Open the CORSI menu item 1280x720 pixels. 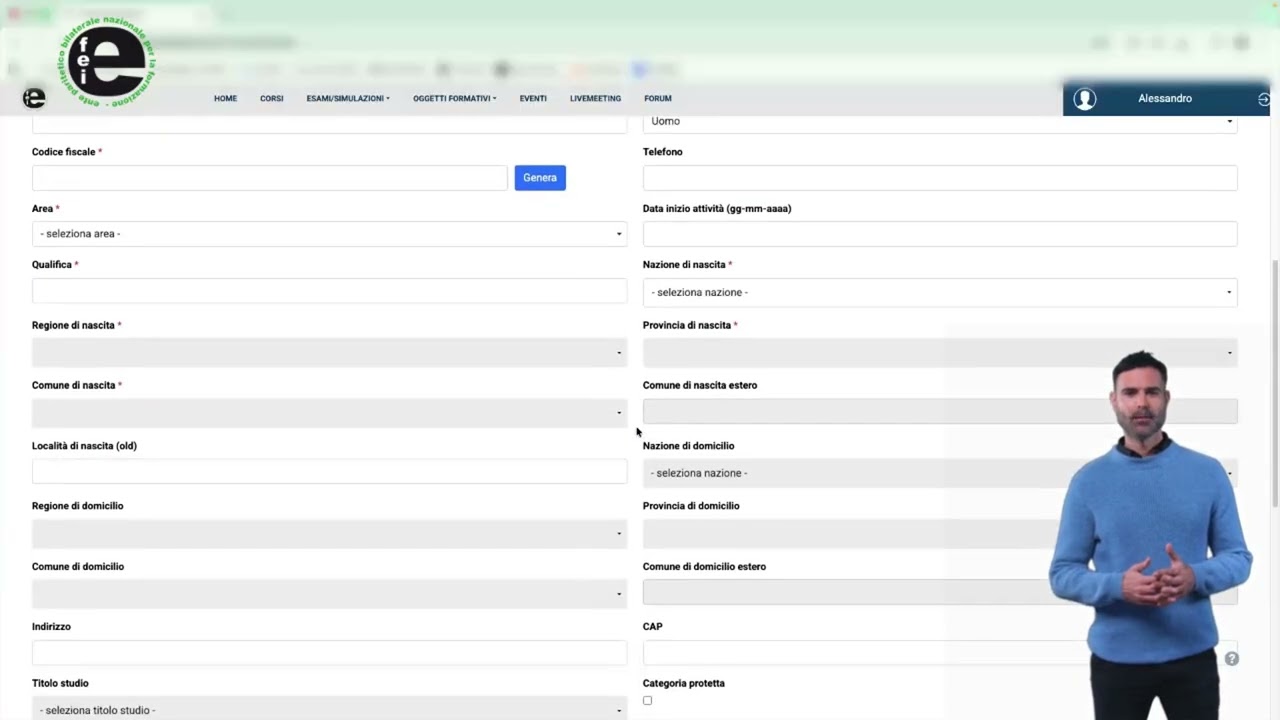[272, 98]
